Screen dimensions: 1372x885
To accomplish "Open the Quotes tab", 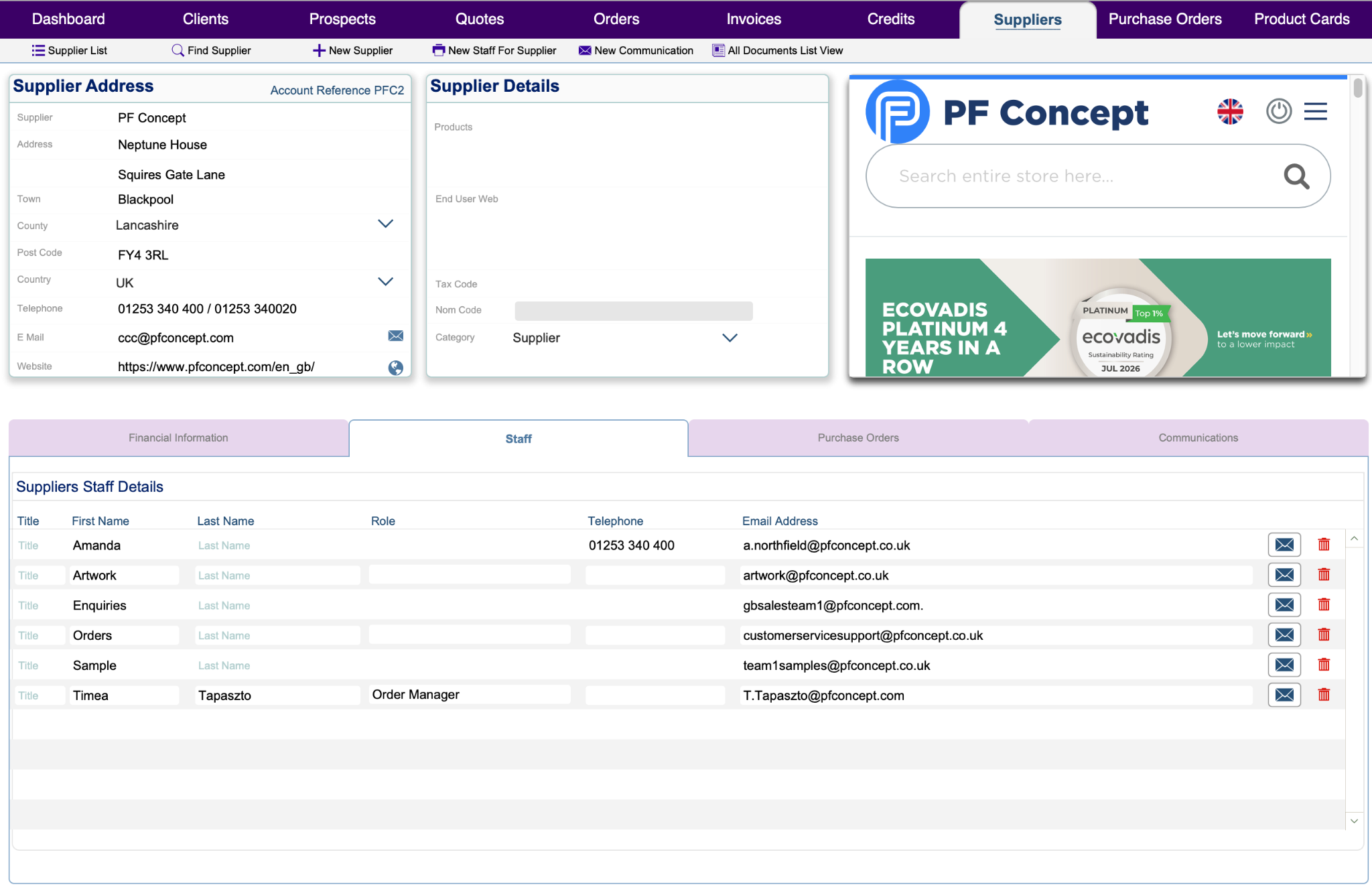I will [x=480, y=19].
